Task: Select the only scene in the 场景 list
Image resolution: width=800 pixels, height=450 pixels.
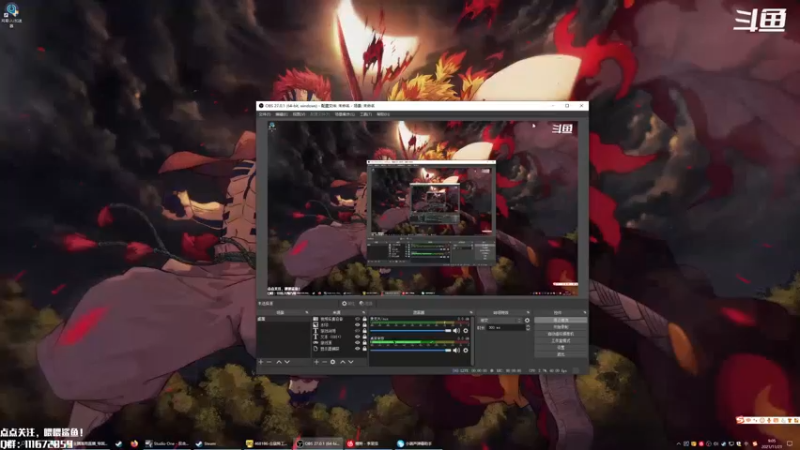Action: click(283, 319)
